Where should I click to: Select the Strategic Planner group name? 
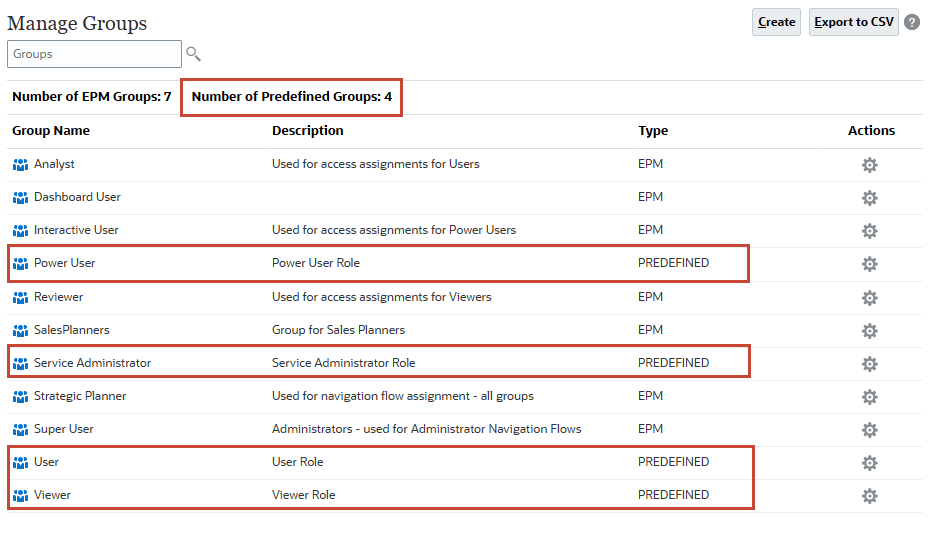(x=80, y=396)
